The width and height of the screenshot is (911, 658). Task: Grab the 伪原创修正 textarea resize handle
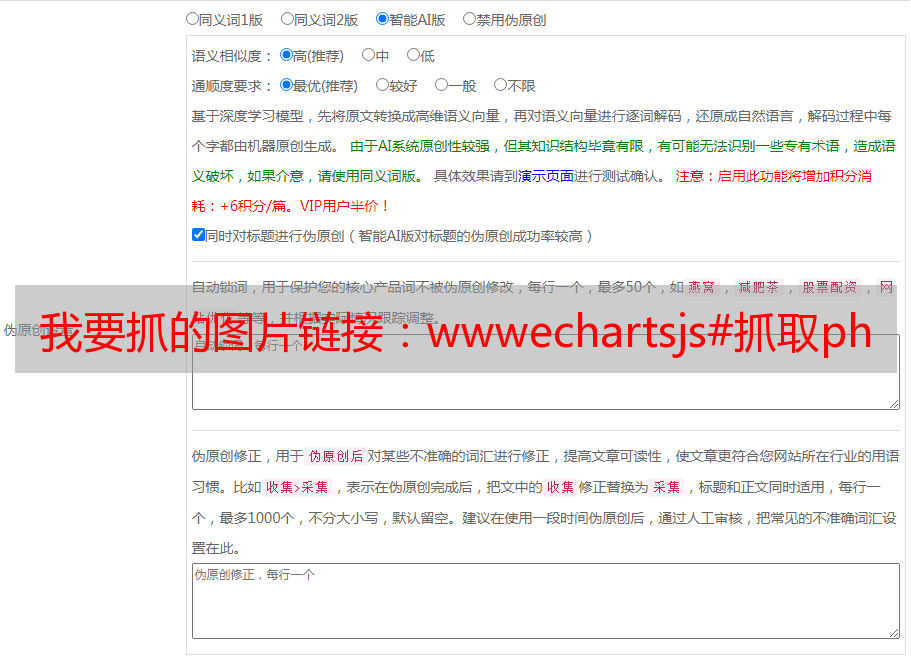[894, 633]
